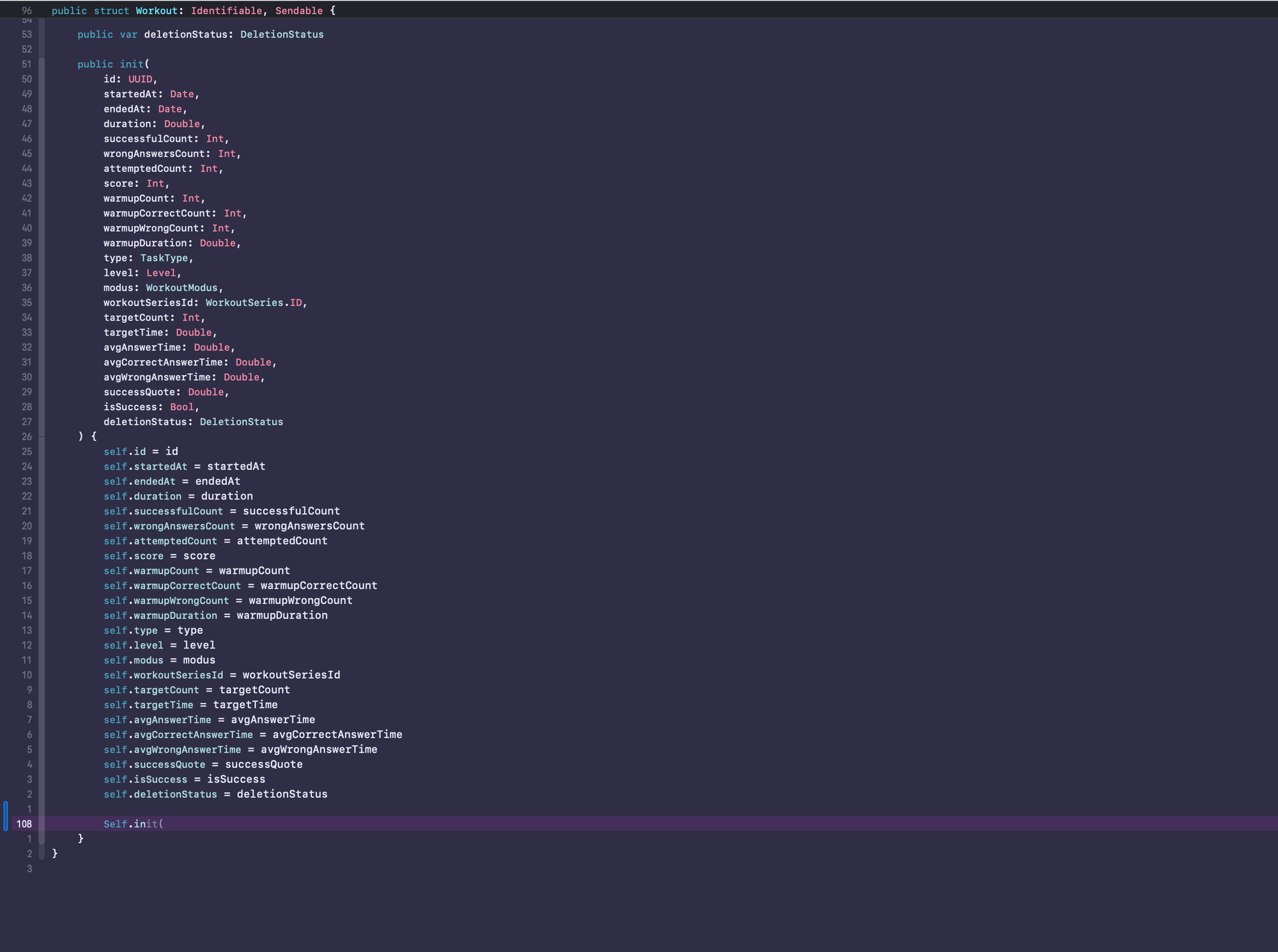Click the closing brace on line 2
Viewport: 1278px width, 952px height.
[x=55, y=854]
